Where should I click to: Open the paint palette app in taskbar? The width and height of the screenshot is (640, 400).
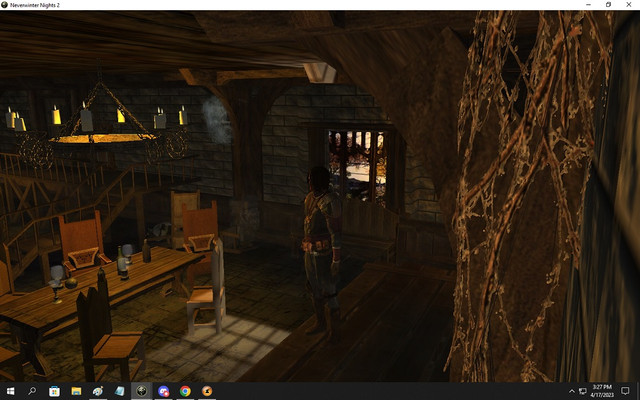coord(98,391)
